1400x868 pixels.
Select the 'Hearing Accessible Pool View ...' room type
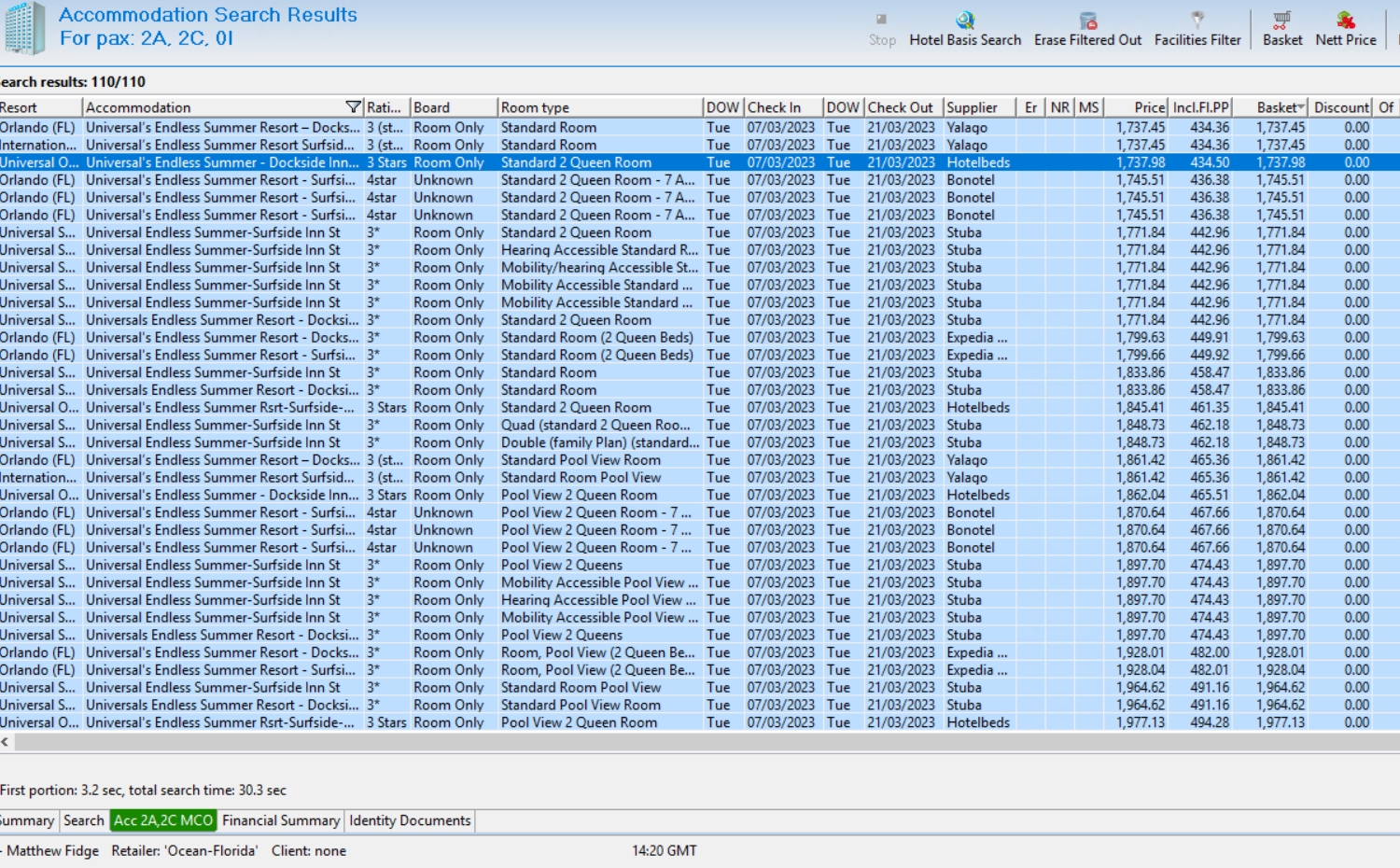coord(598,600)
